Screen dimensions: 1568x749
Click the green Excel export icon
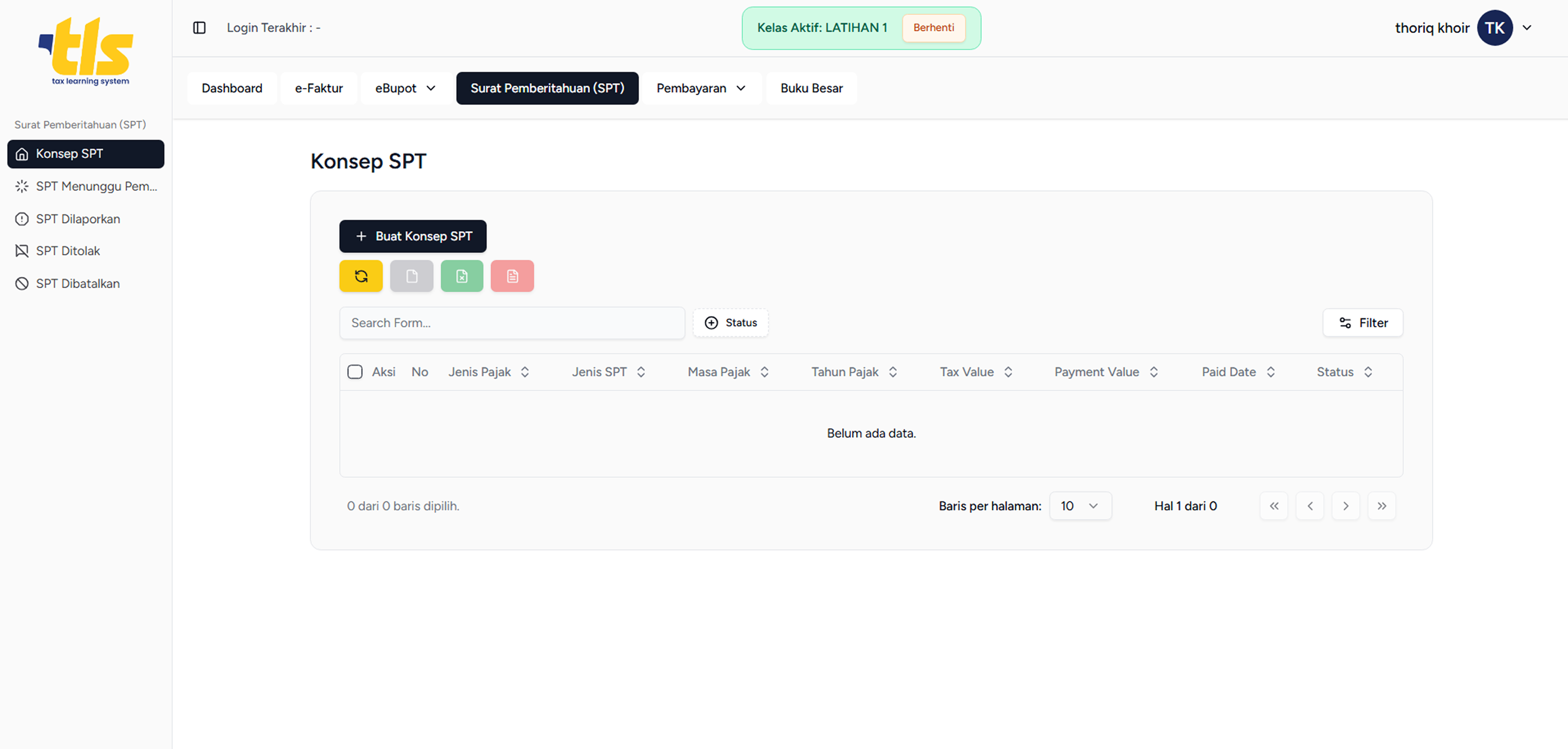pyautogui.click(x=461, y=276)
